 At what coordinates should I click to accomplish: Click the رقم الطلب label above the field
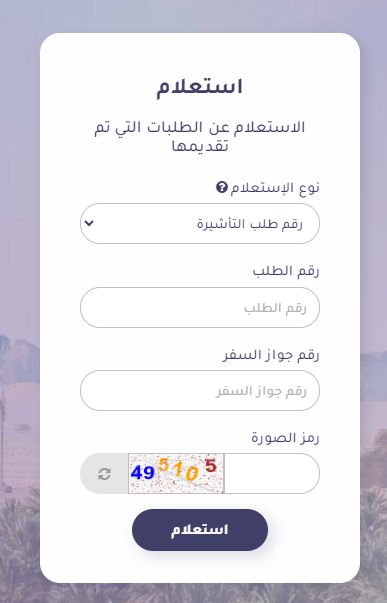(286, 270)
